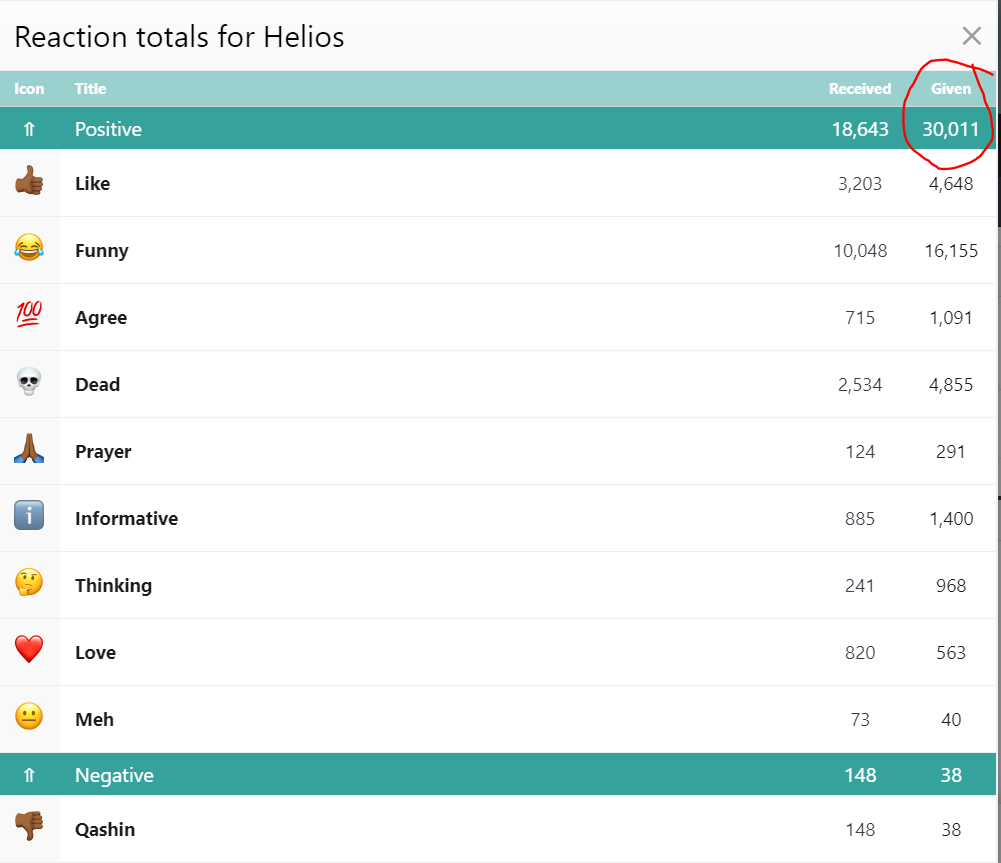The image size is (1001, 863).
Task: Click the Meh neutral face icon
Action: [x=29, y=716]
